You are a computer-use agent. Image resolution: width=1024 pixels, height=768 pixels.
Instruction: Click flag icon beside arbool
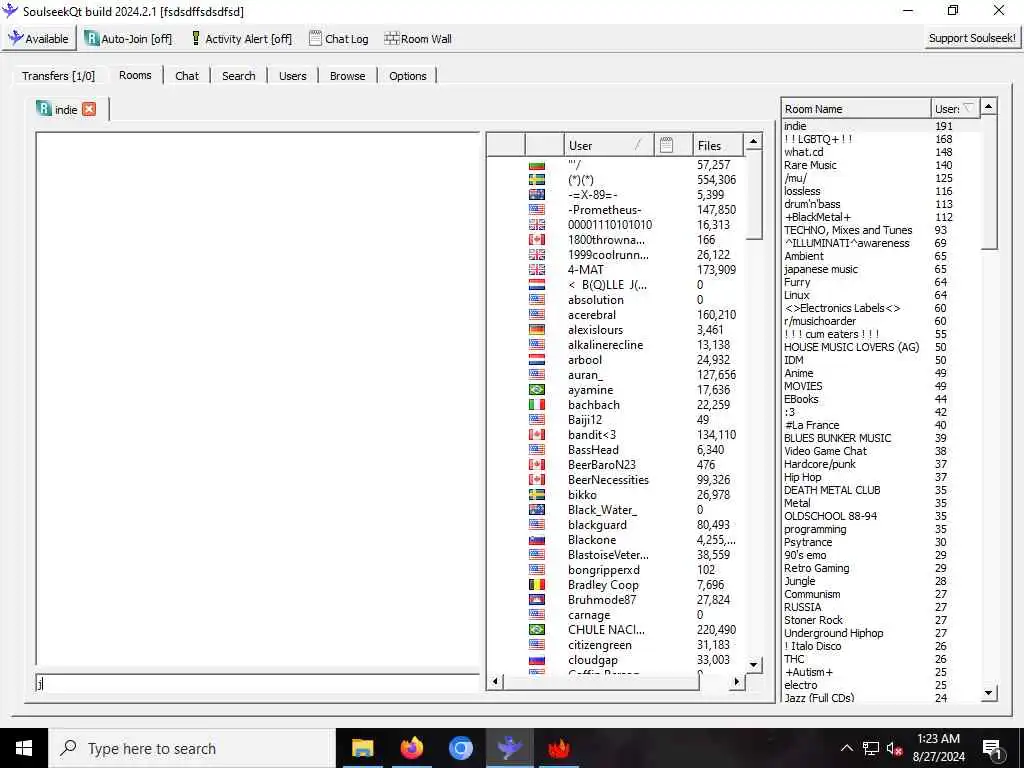(537, 360)
